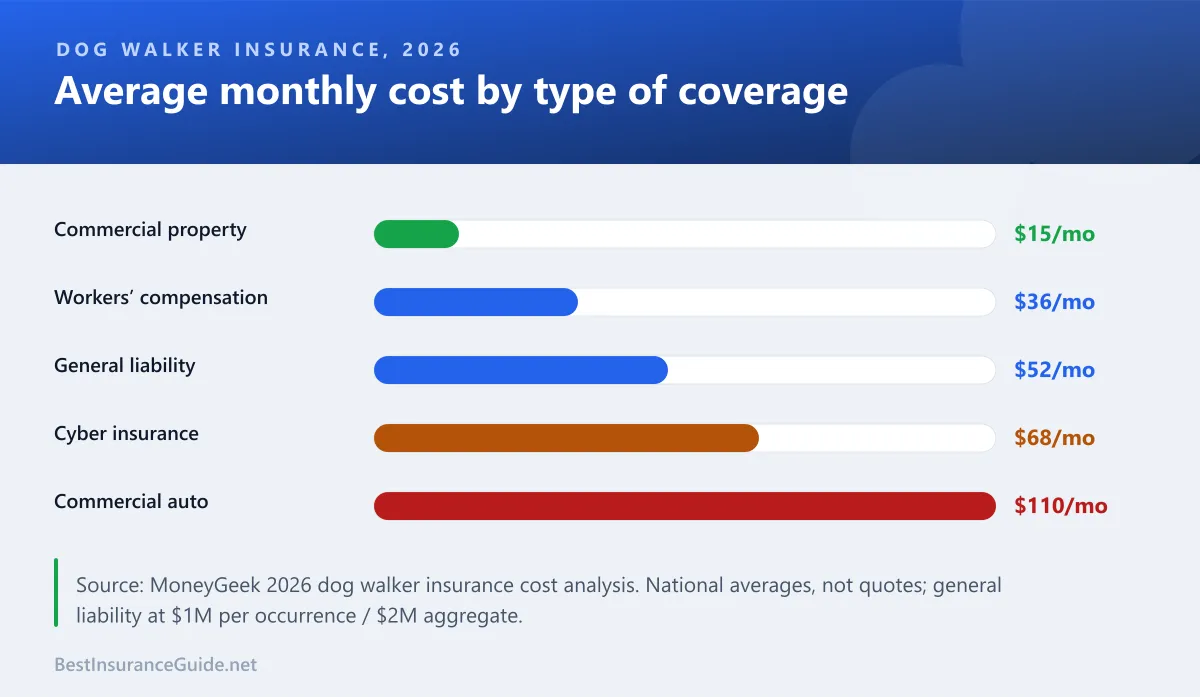Click the '$52/mo' value
This screenshot has height=697, width=1200.
(1055, 370)
